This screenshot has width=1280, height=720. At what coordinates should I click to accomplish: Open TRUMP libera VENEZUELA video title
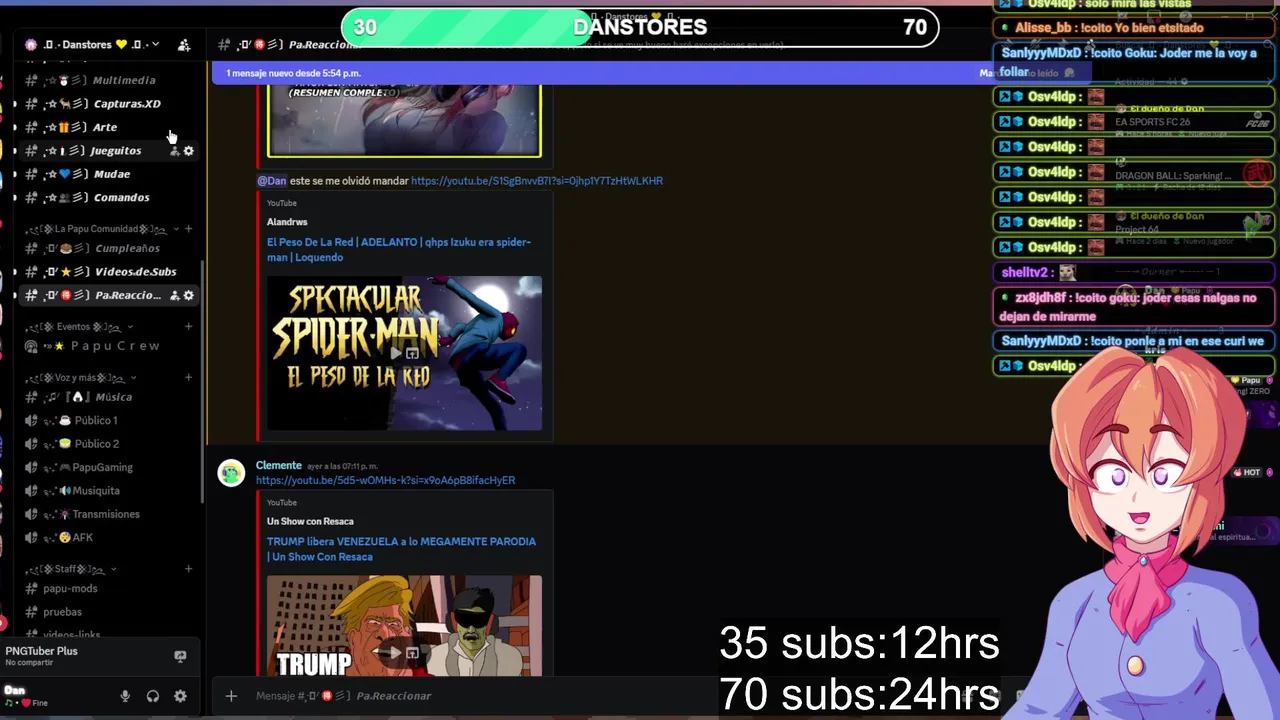click(x=401, y=549)
